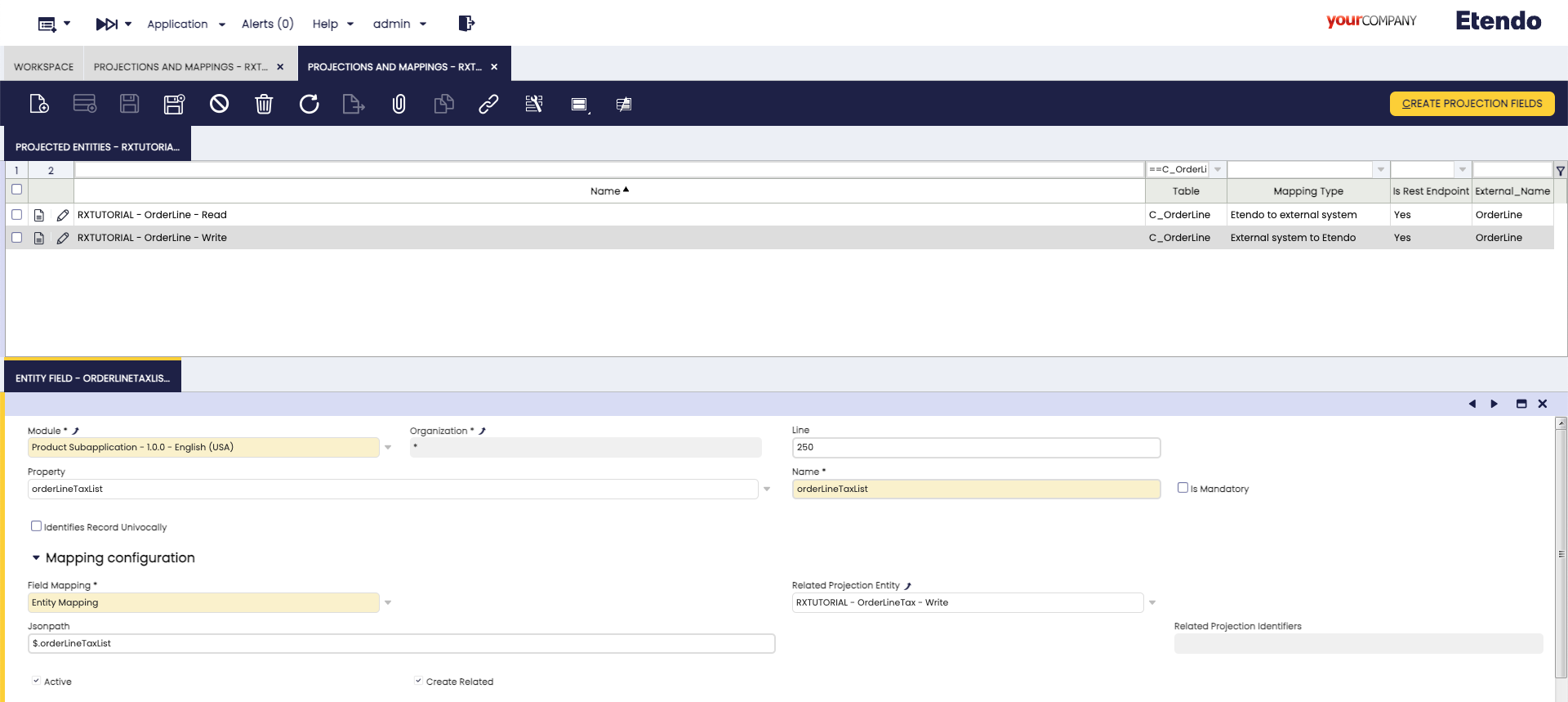Follow the Module field link arrow

[x=75, y=431]
